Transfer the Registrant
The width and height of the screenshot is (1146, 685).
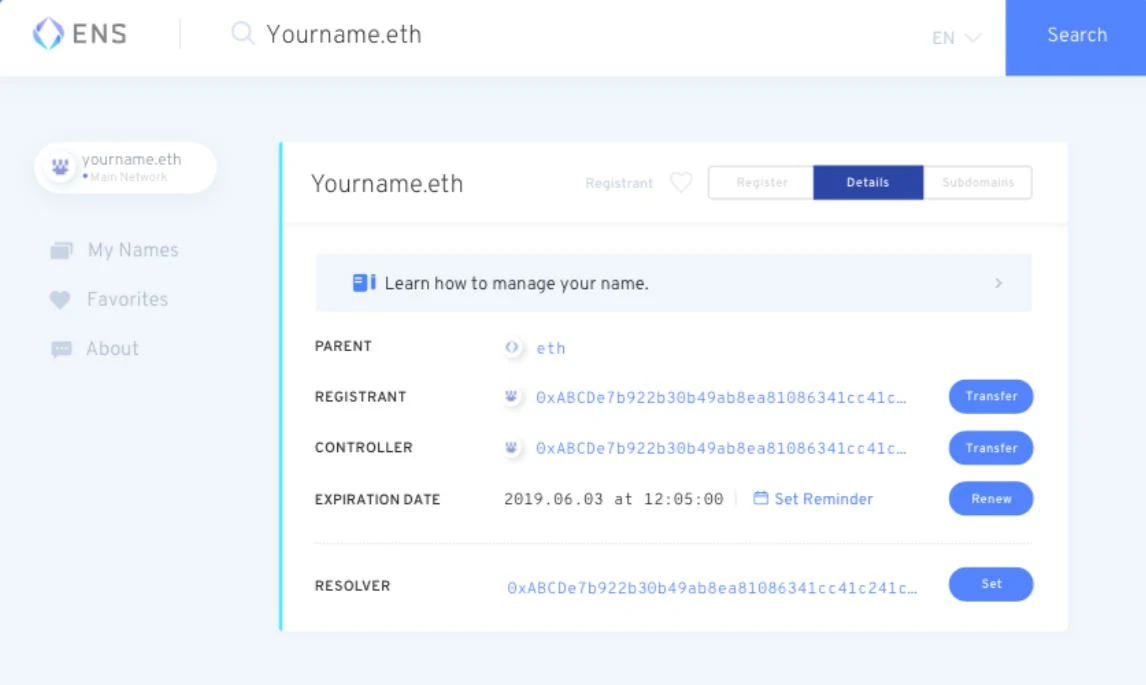click(x=990, y=396)
